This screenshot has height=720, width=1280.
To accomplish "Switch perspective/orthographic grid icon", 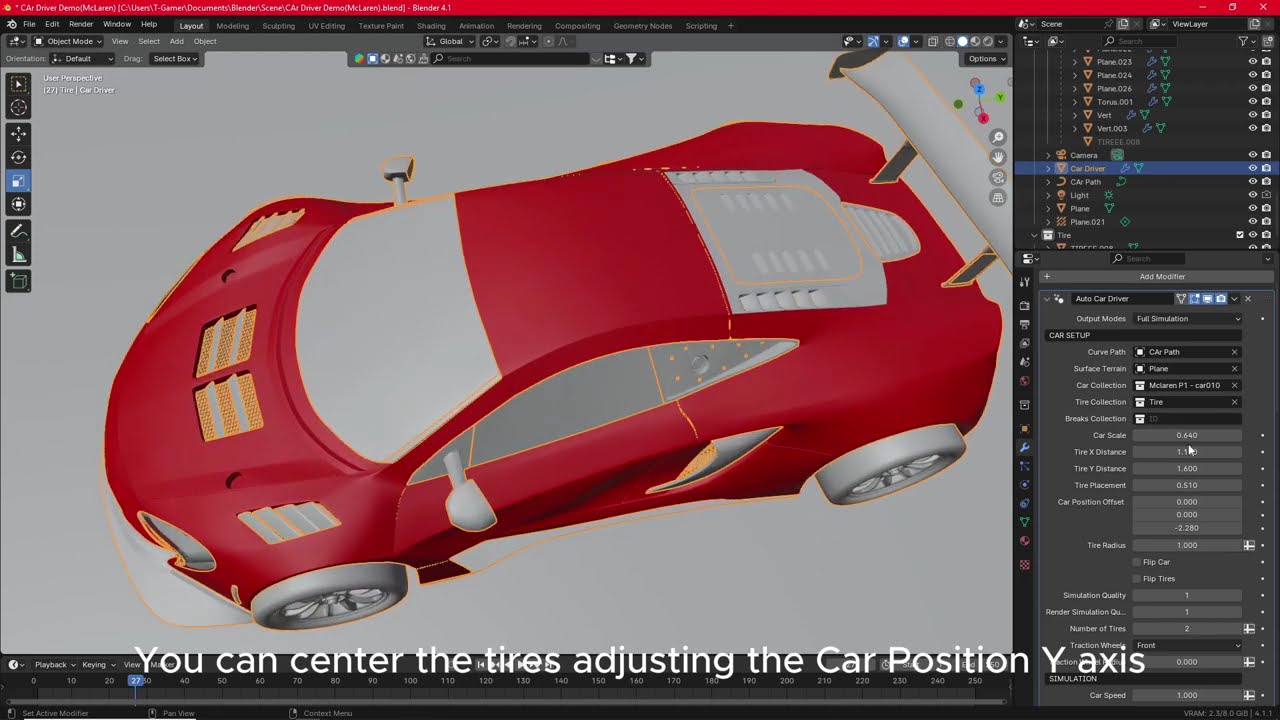I will click(998, 198).
